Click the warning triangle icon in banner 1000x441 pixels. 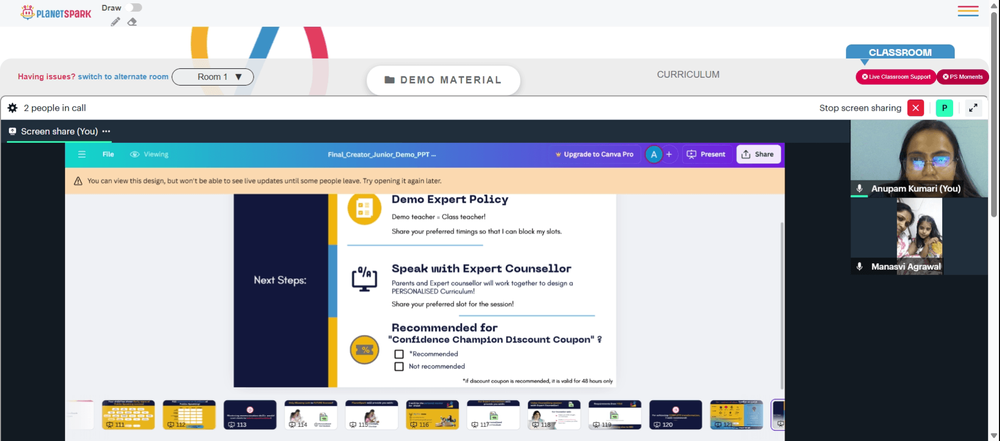click(x=78, y=181)
